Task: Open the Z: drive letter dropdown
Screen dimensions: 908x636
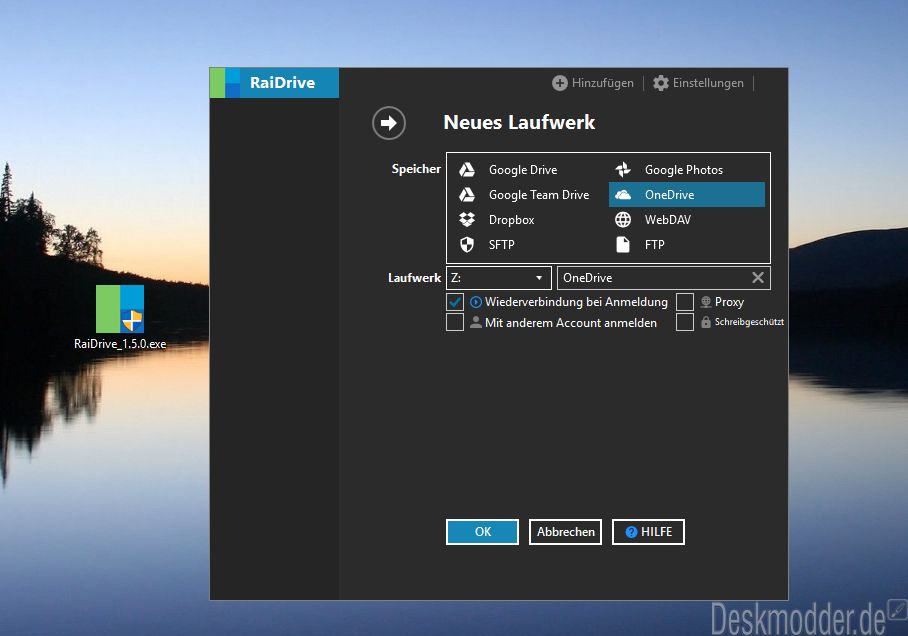Action: [x=499, y=278]
